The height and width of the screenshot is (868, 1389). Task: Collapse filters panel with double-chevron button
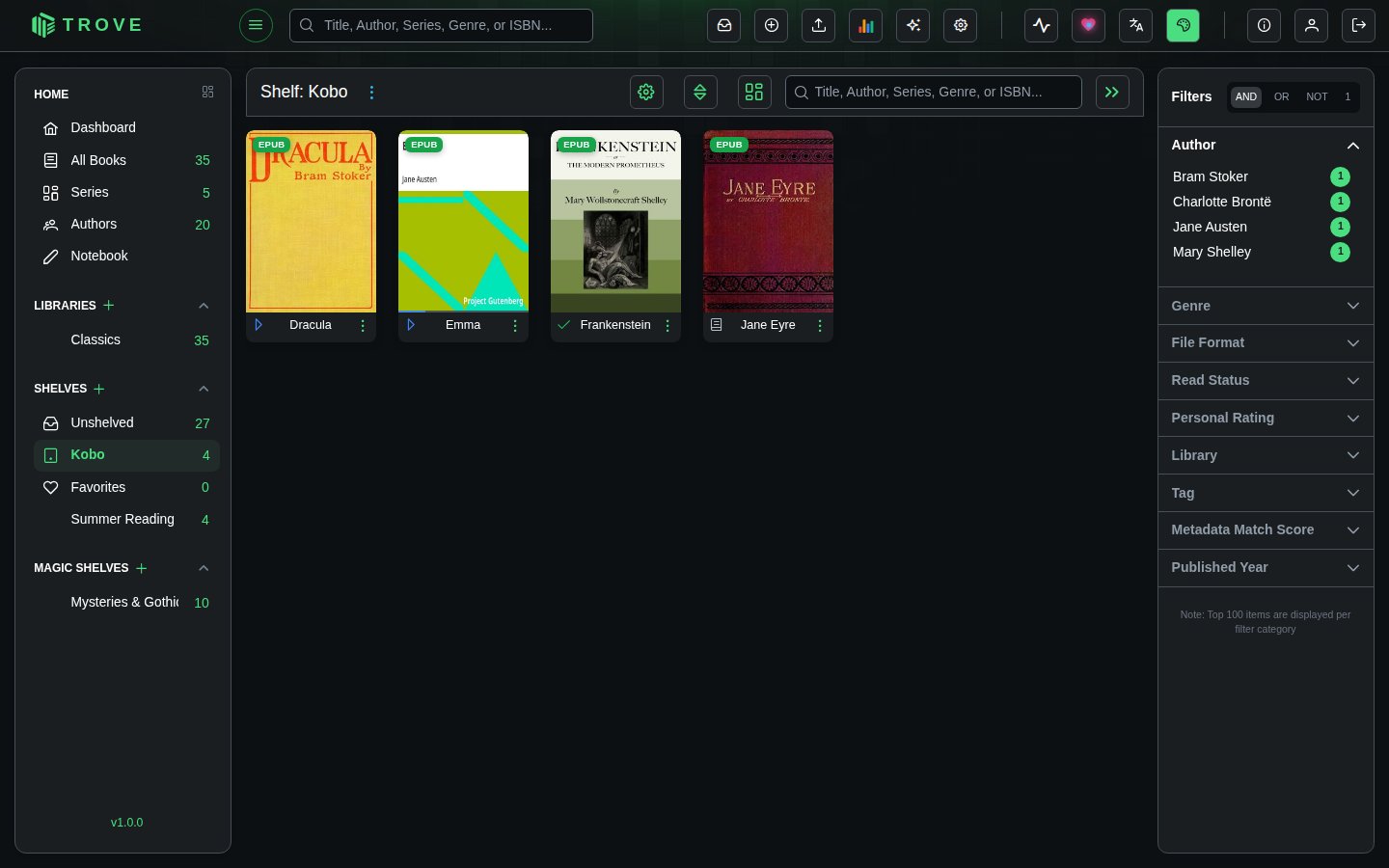1112,92
